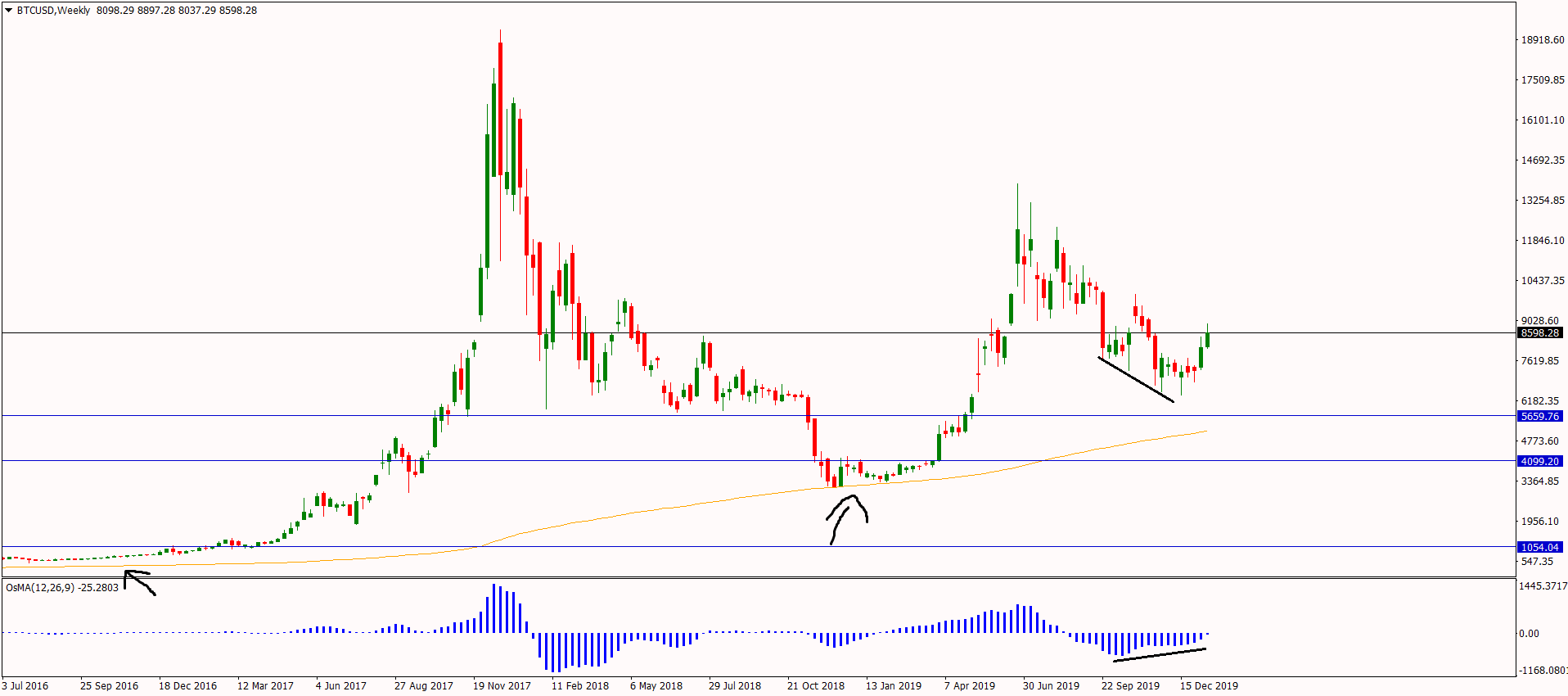The width and height of the screenshot is (1568, 696).
Task: Click the tallest red candle at the 2017 peak
Action: point(501,108)
